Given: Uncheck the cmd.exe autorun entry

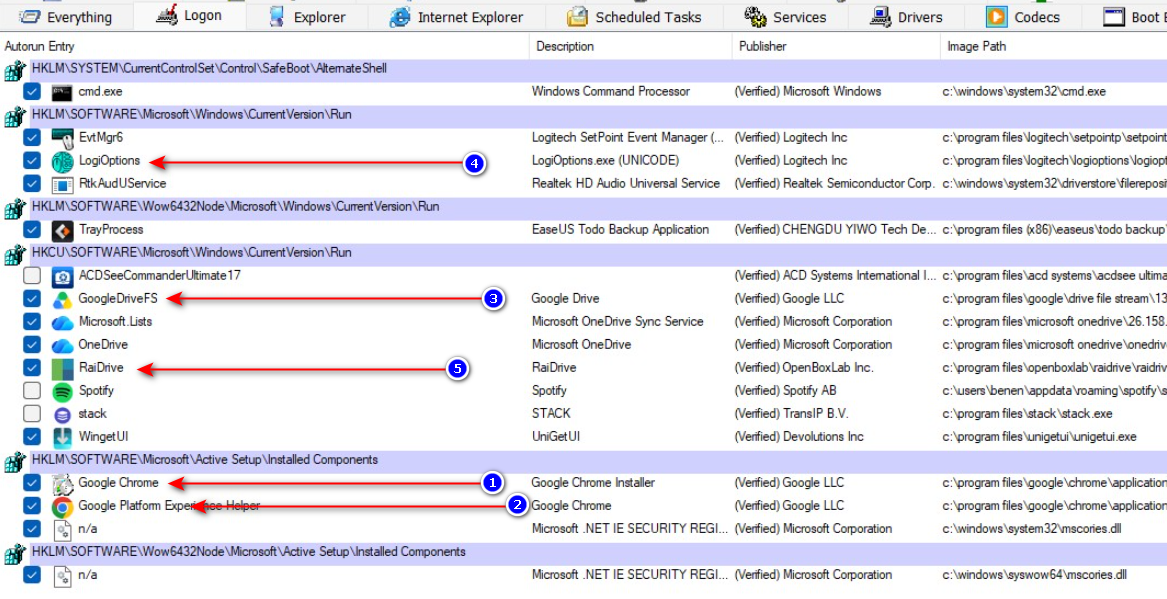Looking at the screenshot, I should click(x=31, y=92).
